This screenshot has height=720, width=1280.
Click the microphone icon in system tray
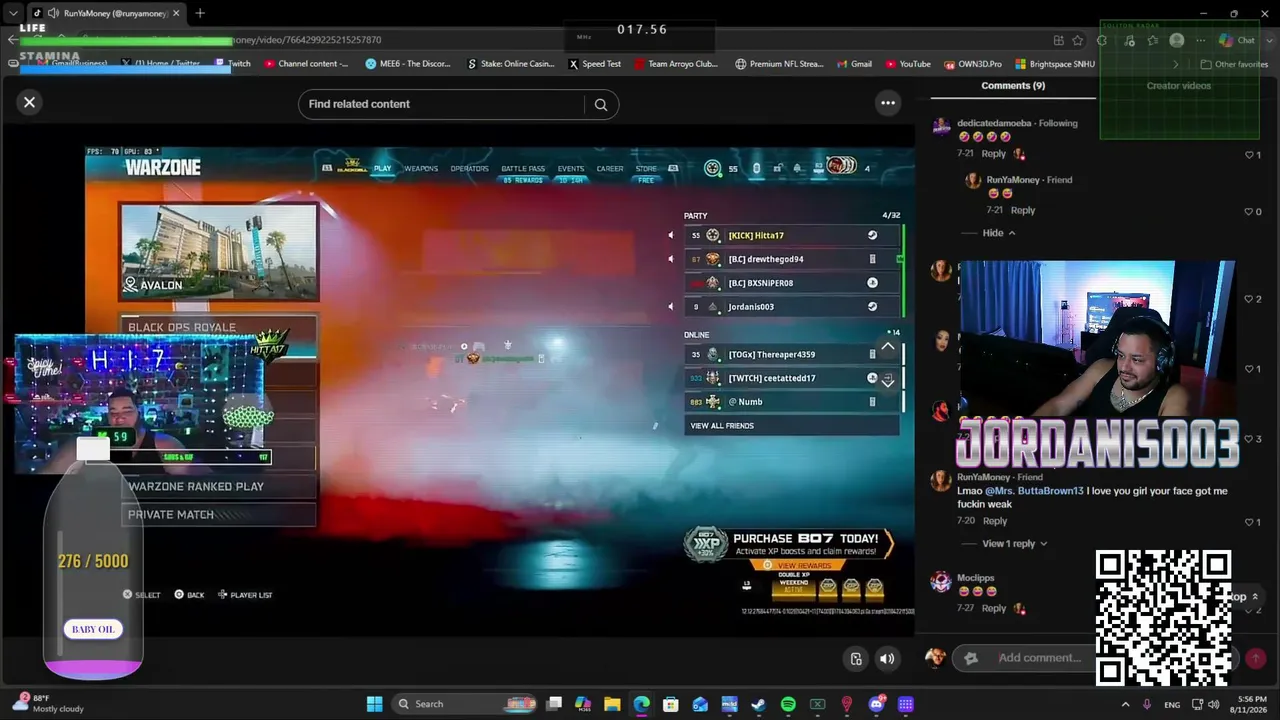point(1147,704)
